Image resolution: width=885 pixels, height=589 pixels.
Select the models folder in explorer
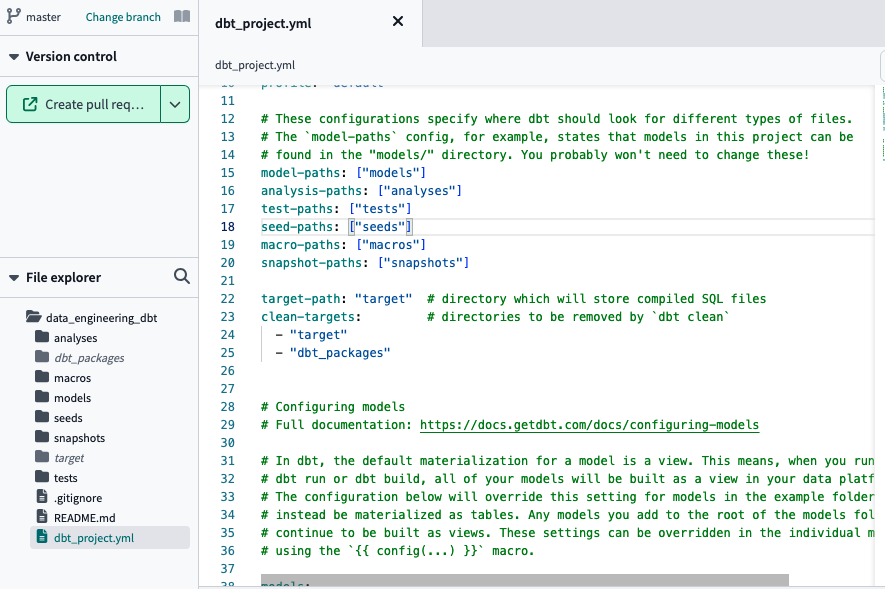coord(72,398)
